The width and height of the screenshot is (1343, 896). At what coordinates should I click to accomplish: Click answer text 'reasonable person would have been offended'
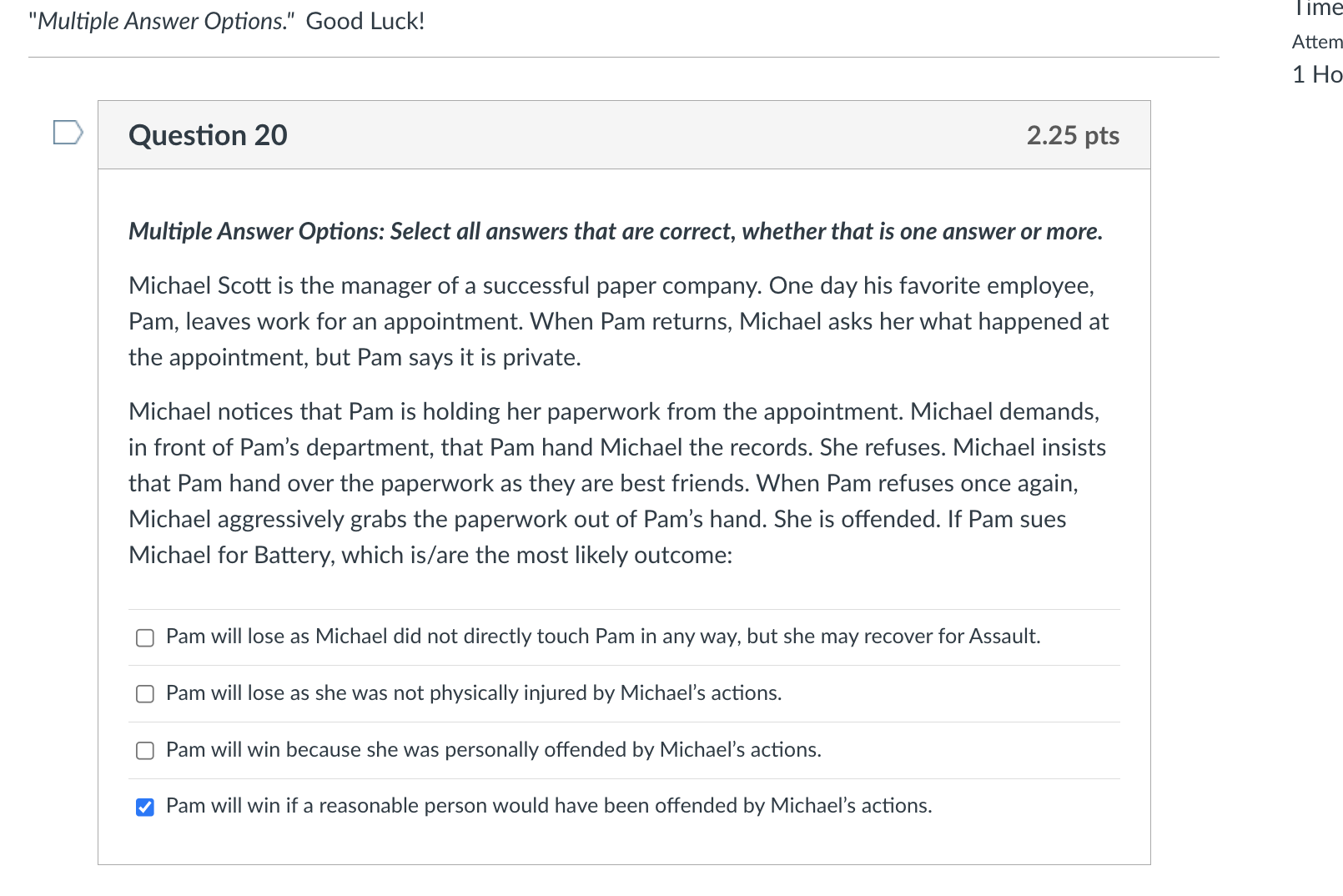click(548, 806)
